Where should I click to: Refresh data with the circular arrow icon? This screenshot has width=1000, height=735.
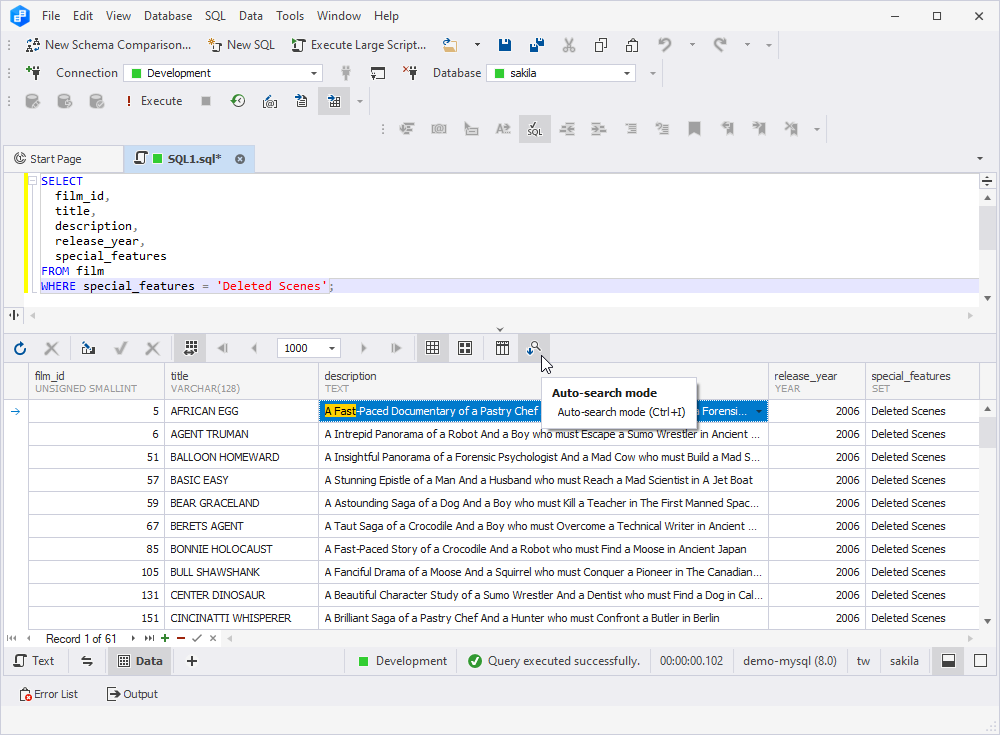pyautogui.click(x=20, y=348)
